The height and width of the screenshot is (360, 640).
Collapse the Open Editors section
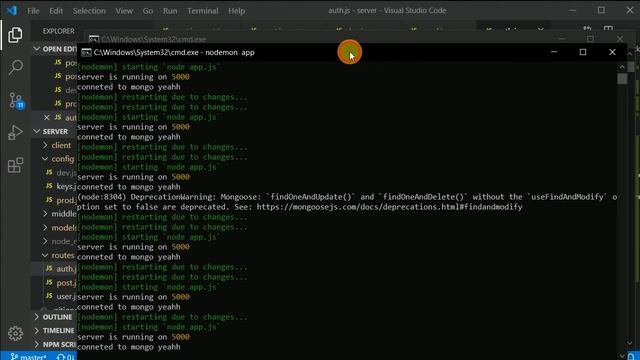pos(54,49)
